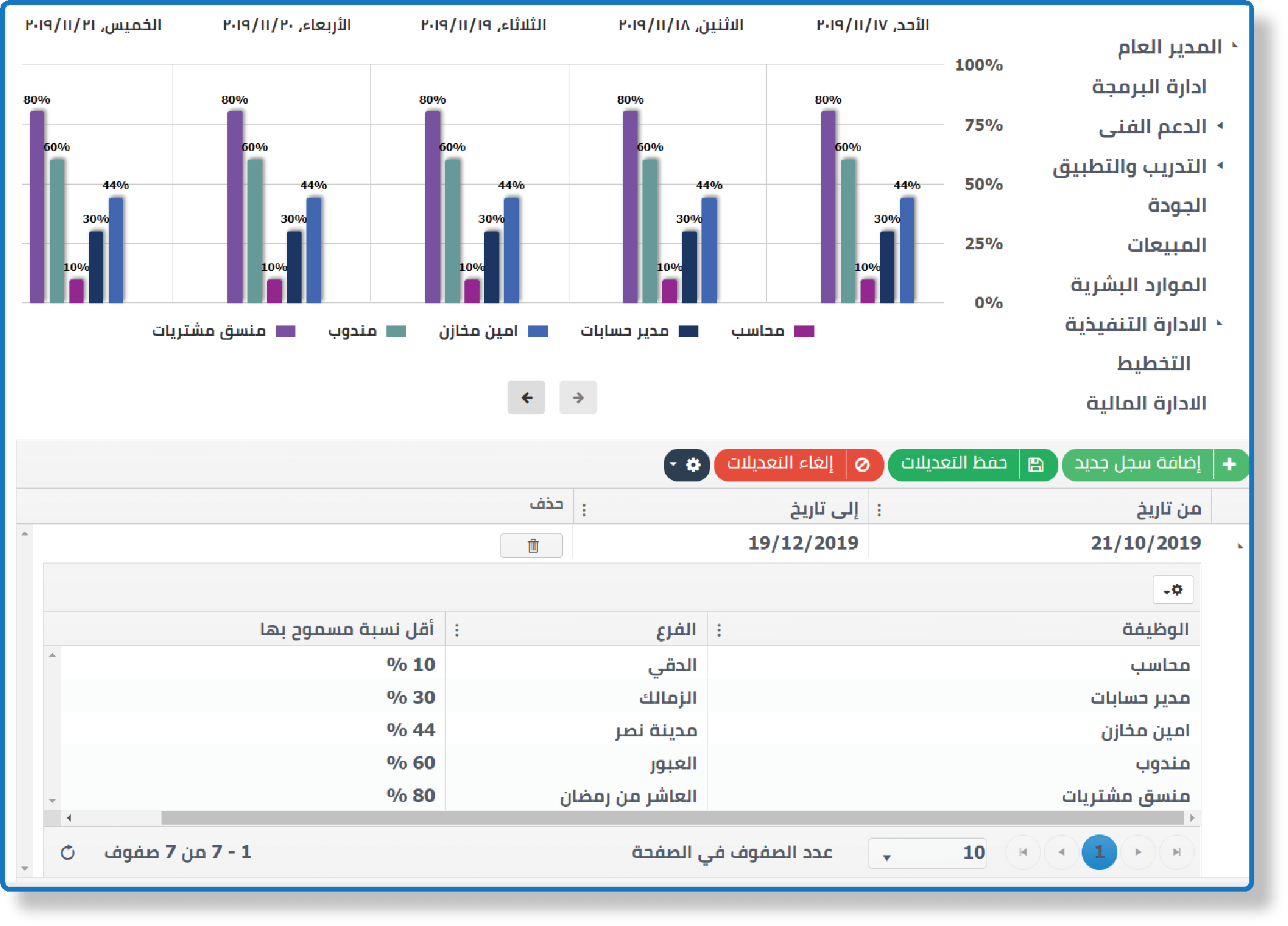Select page 1 in the pager

(1099, 852)
